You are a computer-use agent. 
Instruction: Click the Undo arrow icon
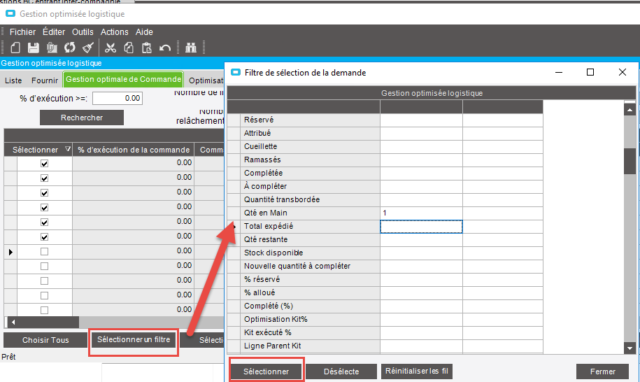pyautogui.click(x=165, y=48)
